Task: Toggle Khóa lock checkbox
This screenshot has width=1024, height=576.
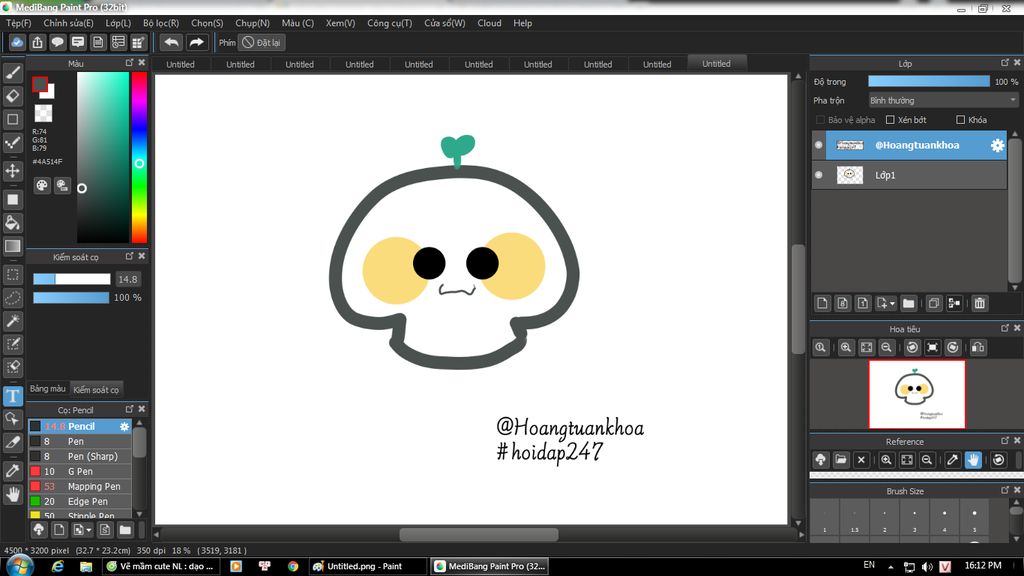Action: (960, 120)
